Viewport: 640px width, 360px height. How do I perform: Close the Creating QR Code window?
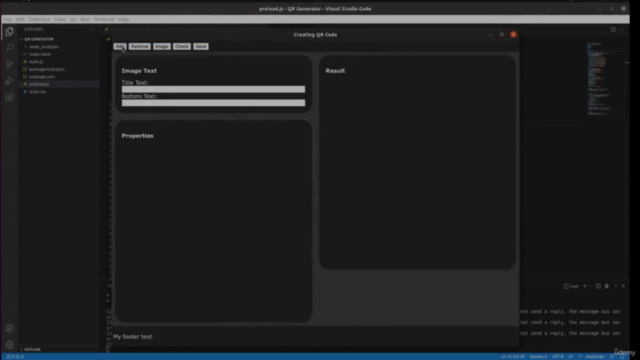click(513, 35)
